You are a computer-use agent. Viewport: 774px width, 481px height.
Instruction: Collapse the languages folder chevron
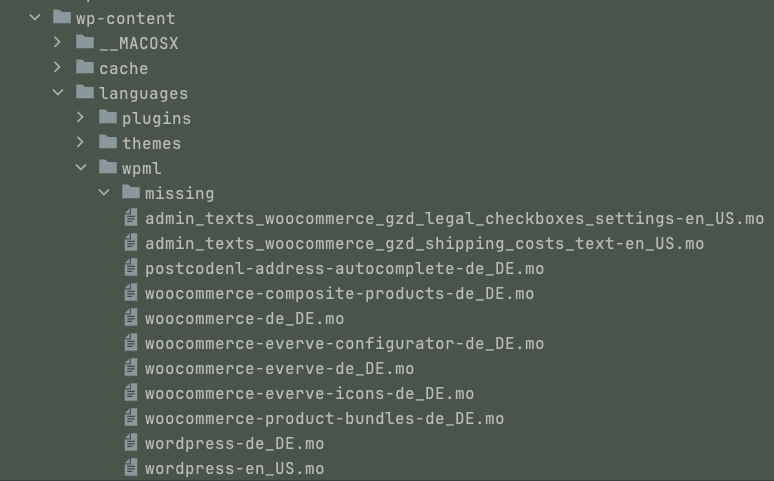(x=58, y=92)
